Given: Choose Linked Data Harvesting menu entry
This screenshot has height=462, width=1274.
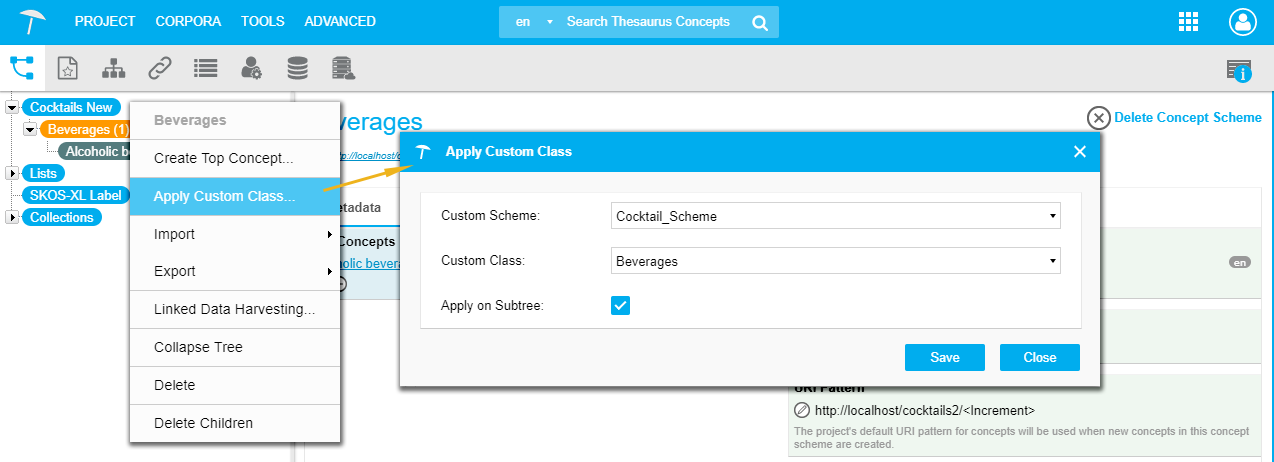Looking at the screenshot, I should (234, 309).
